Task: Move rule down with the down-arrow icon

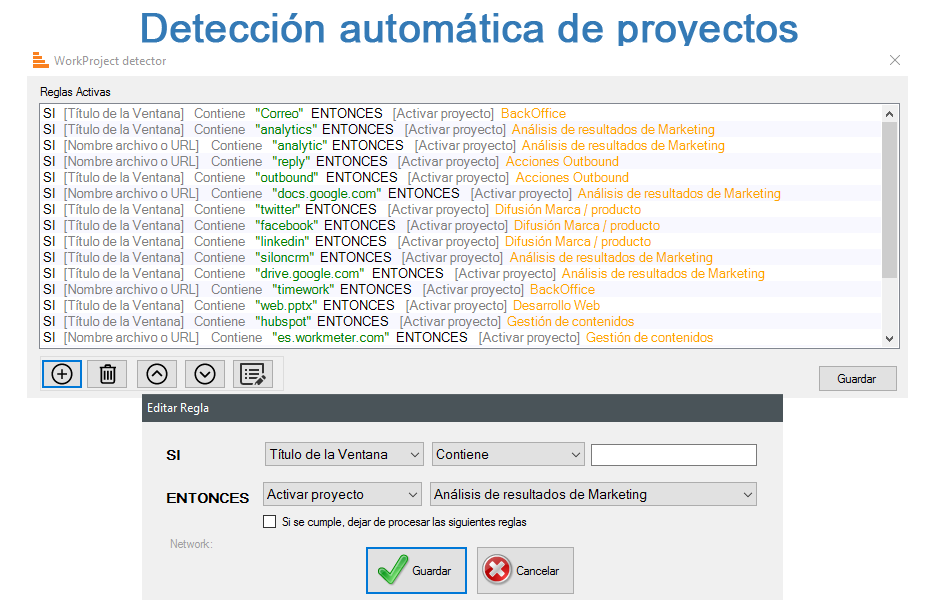Action: click(x=205, y=374)
